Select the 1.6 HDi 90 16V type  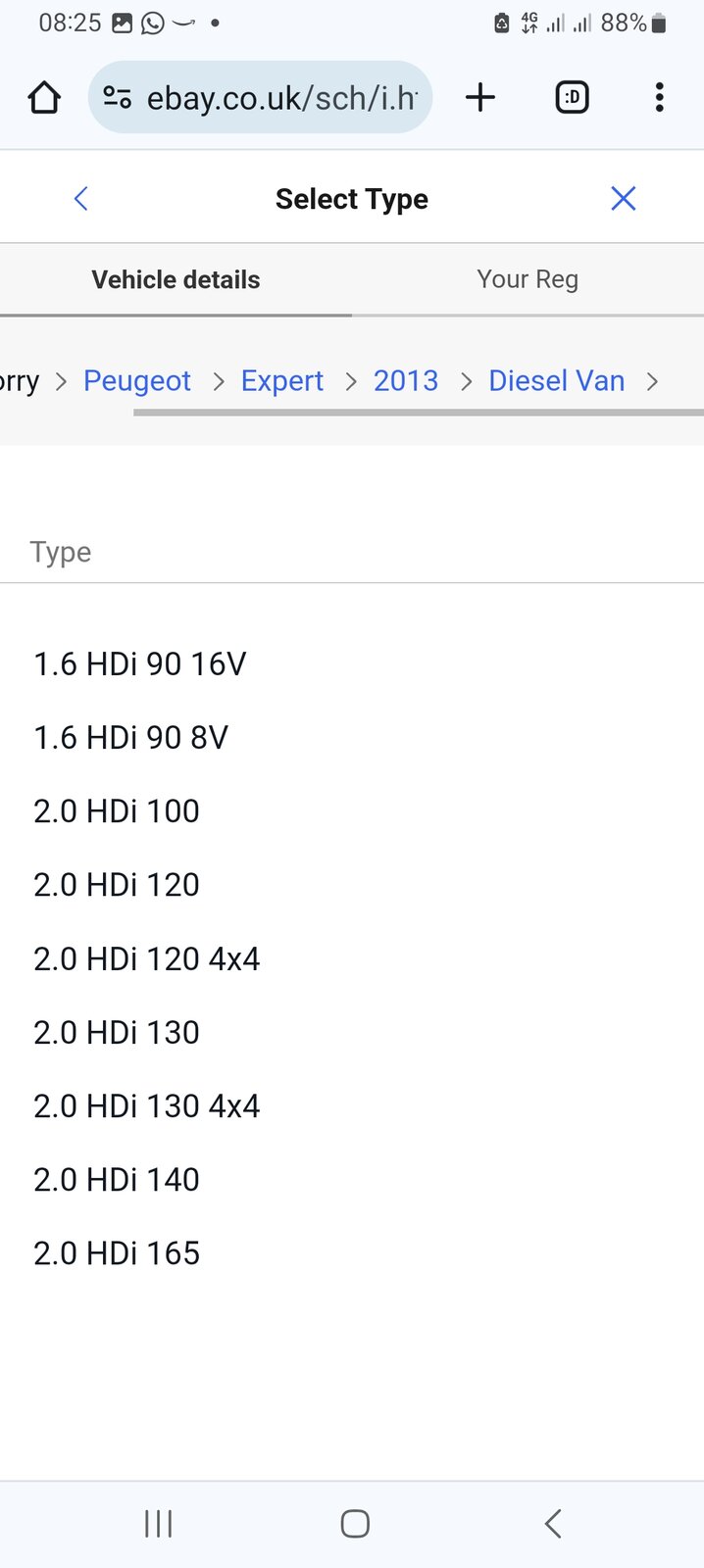139,663
